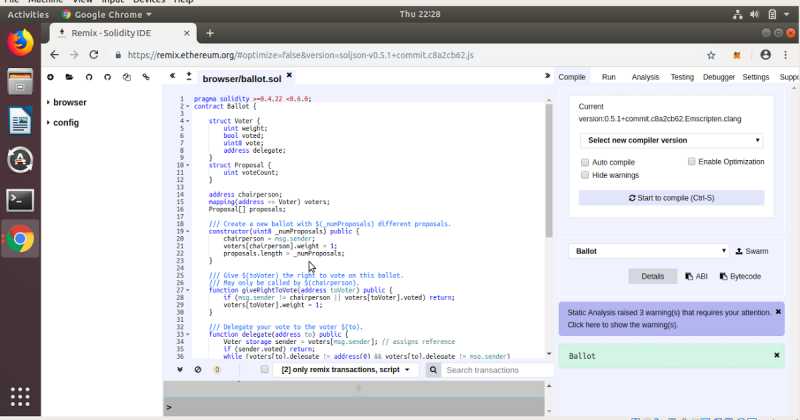Open Software Updater from the dock
Viewport: 800px width, 420px height.
coord(20,160)
